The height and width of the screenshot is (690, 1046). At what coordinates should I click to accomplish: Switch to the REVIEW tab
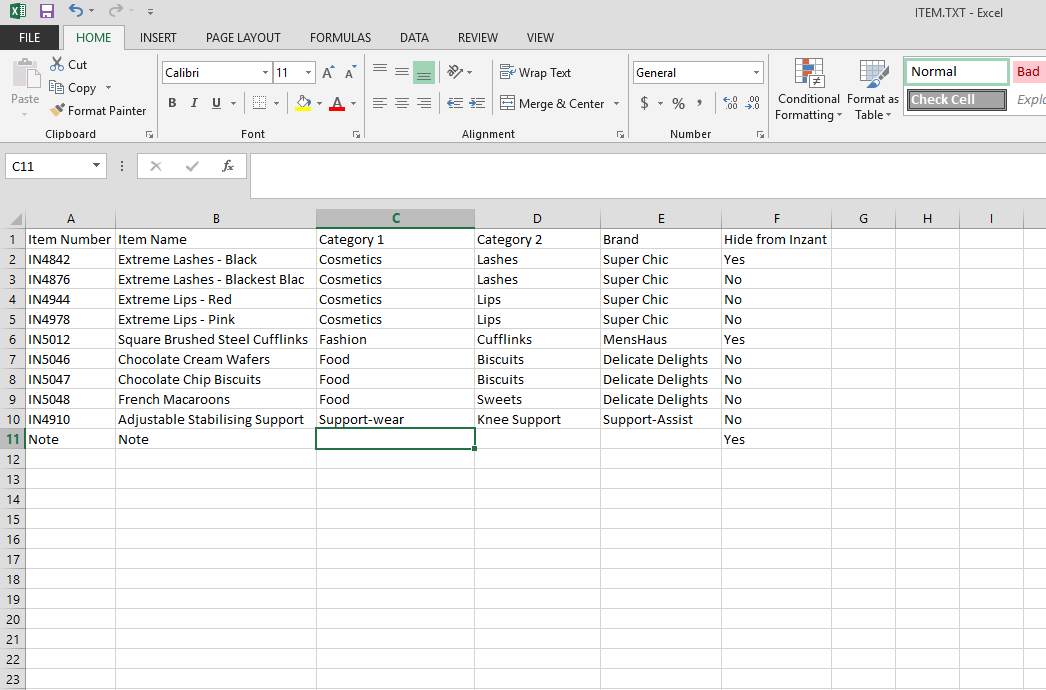[x=478, y=37]
